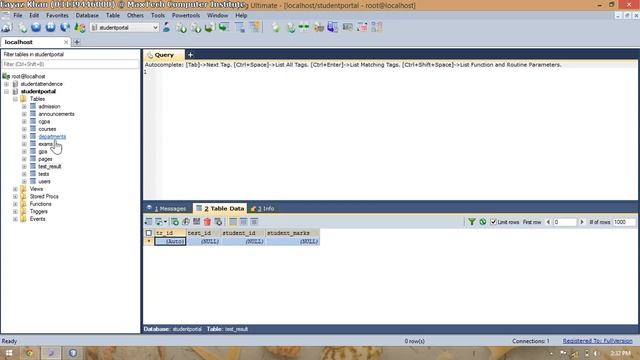Close the localhost connection tab
The image size is (640, 360).
click(66, 42)
